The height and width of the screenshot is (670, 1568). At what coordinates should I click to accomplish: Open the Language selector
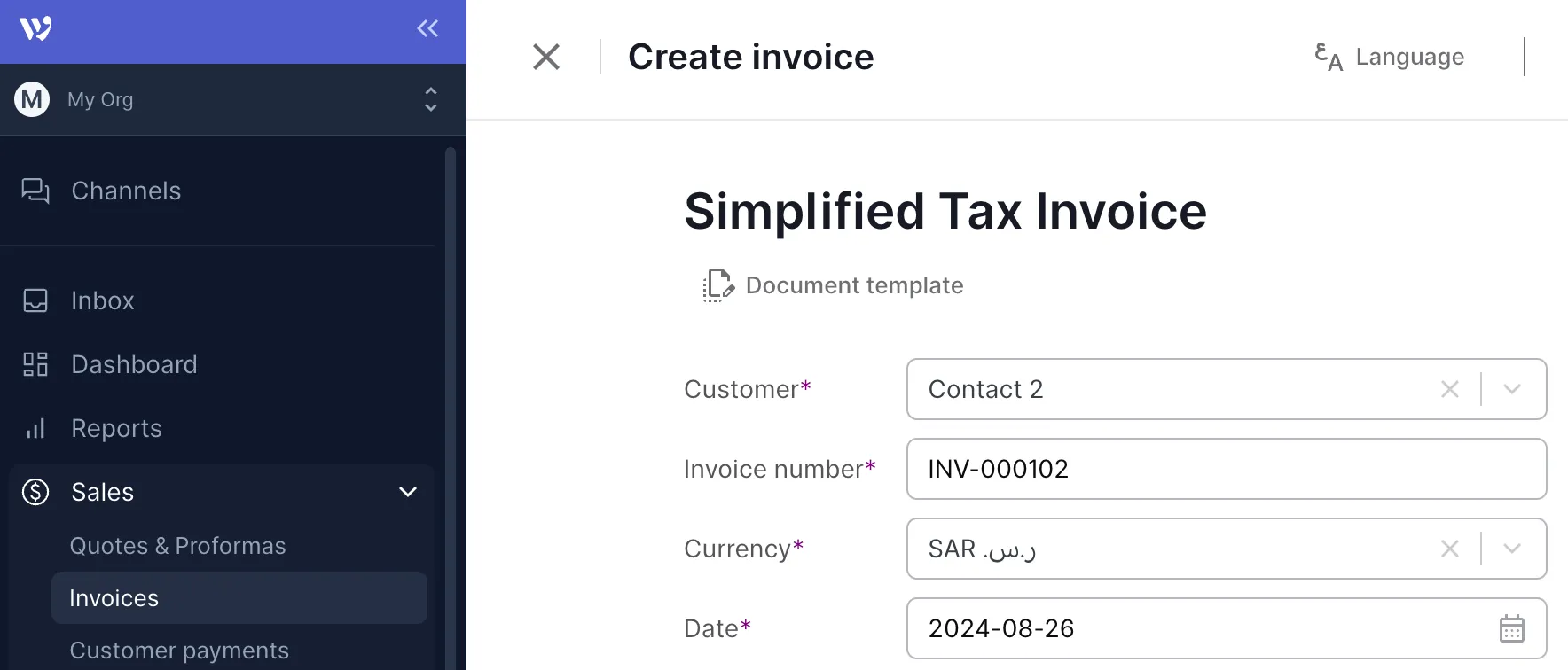click(x=1390, y=57)
